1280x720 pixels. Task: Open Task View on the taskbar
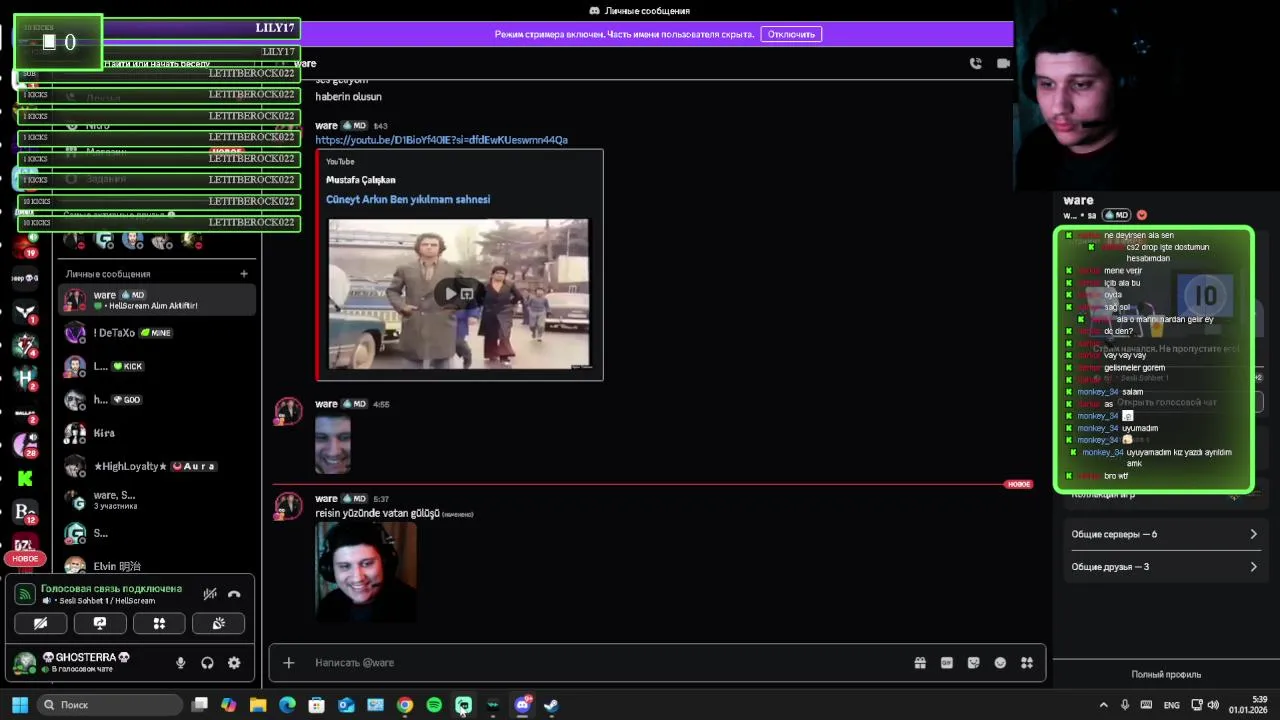click(x=200, y=705)
